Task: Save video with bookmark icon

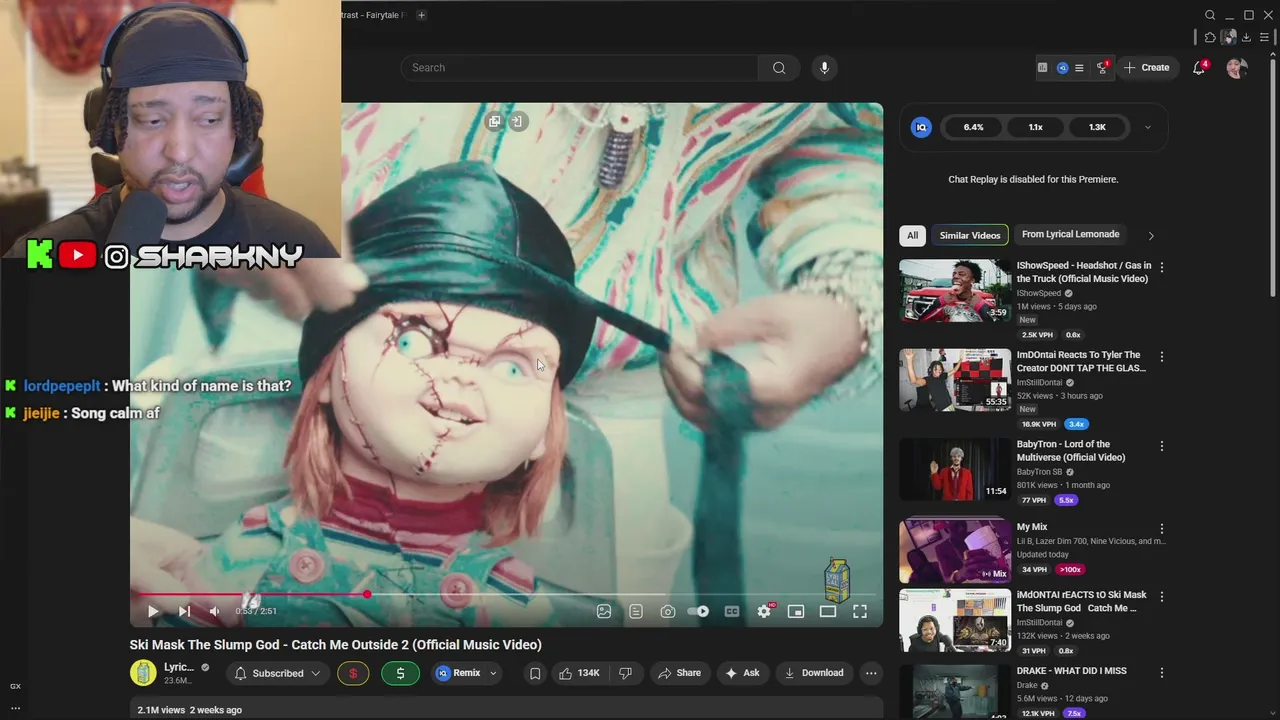Action: 535,673
